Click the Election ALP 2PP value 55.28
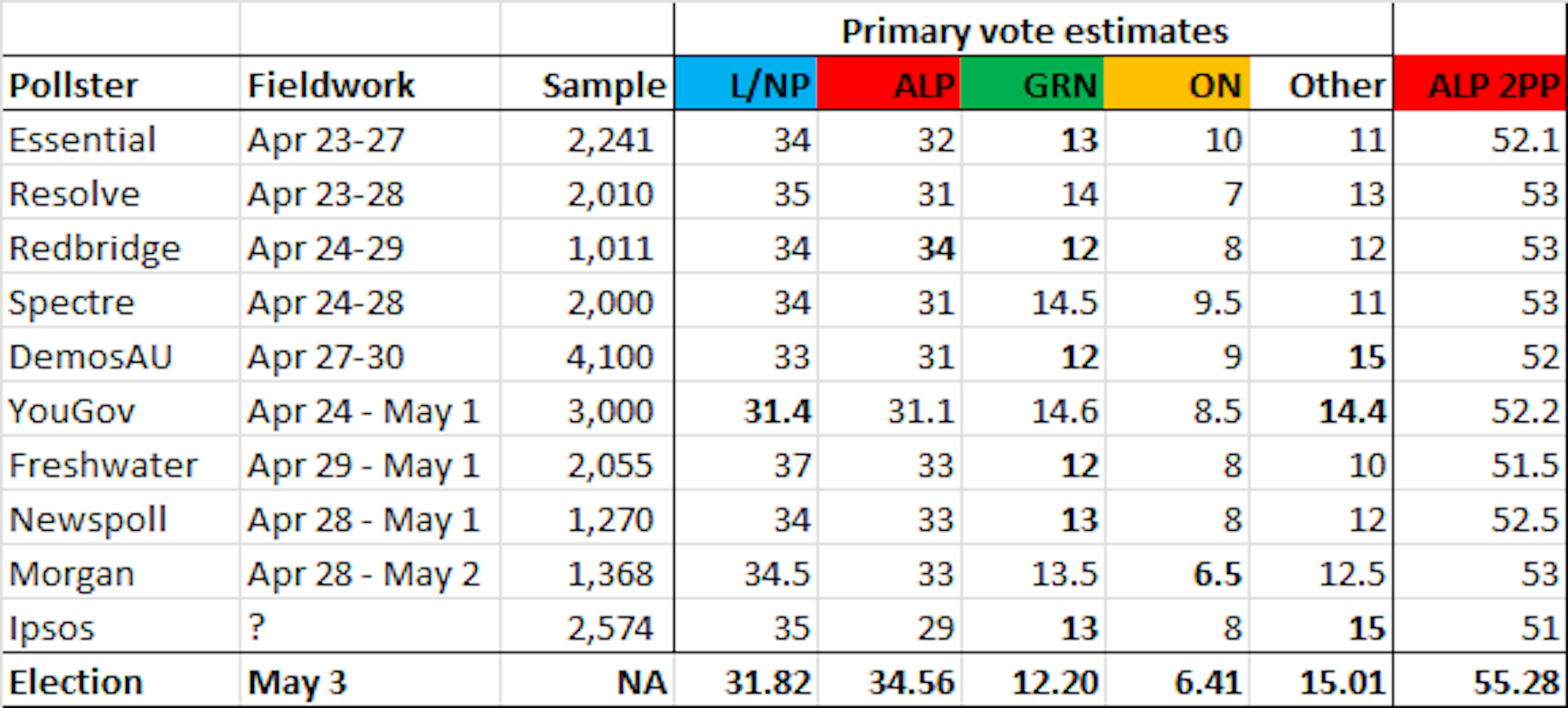 point(1517,682)
